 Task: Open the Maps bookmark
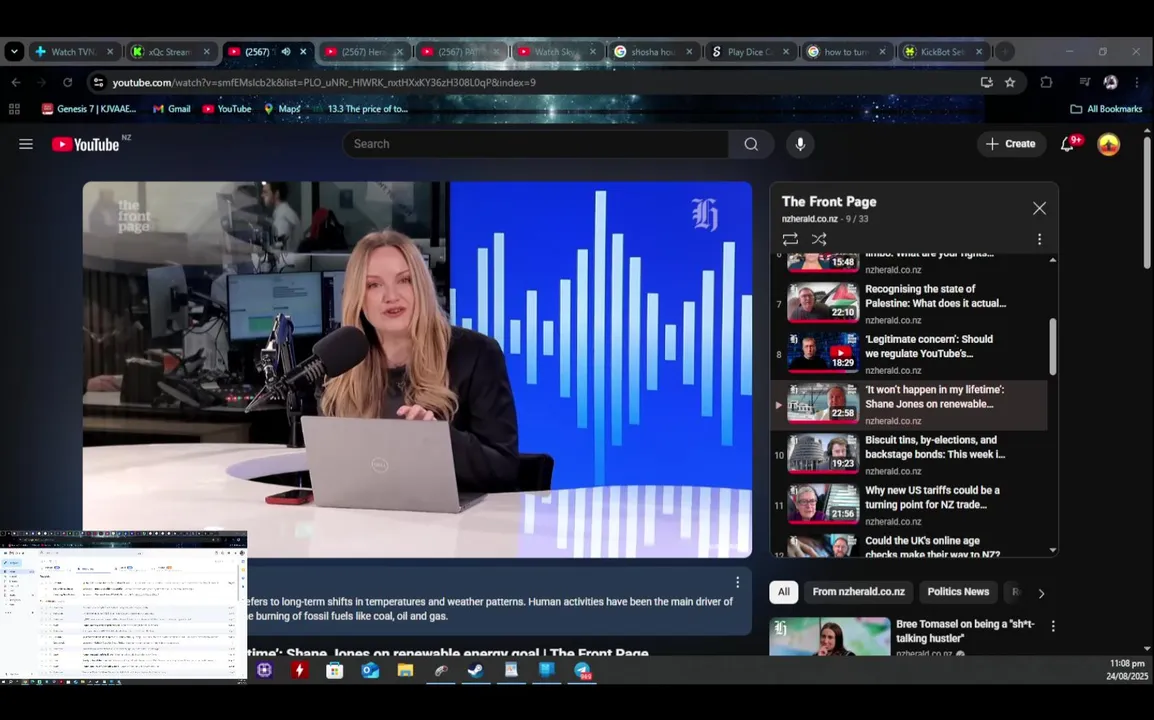[x=282, y=109]
